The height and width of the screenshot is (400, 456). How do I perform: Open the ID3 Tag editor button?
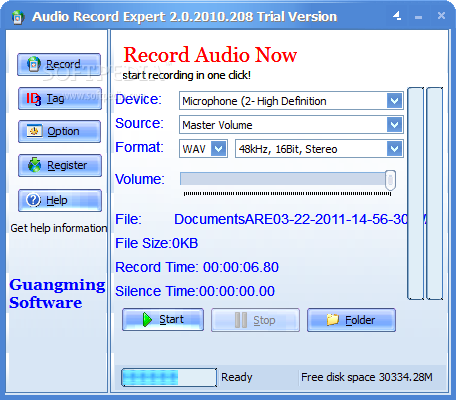[x=60, y=98]
